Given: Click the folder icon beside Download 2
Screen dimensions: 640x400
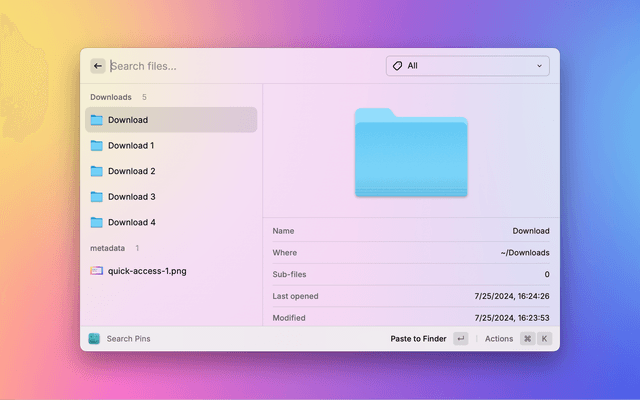Looking at the screenshot, I should pyautogui.click(x=97, y=171).
